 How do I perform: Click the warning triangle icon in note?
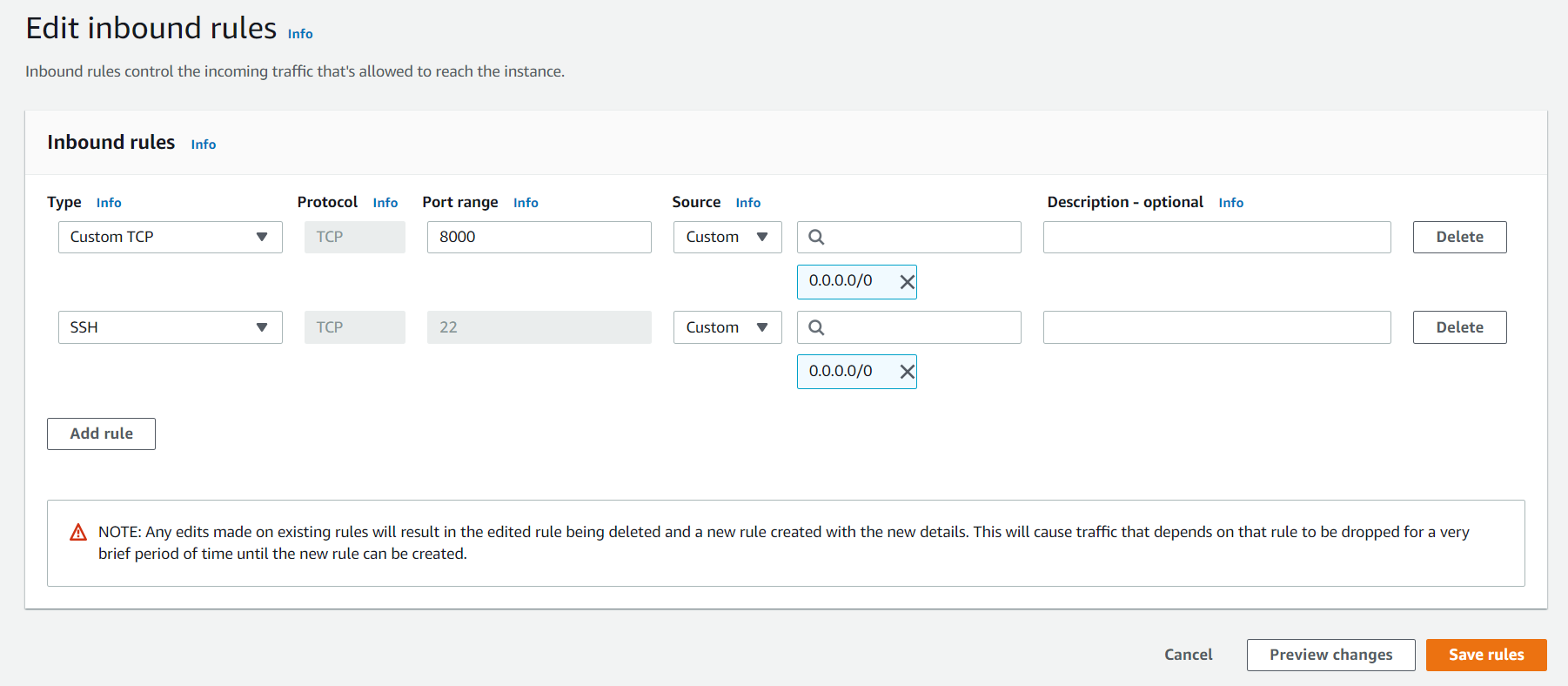[78, 533]
